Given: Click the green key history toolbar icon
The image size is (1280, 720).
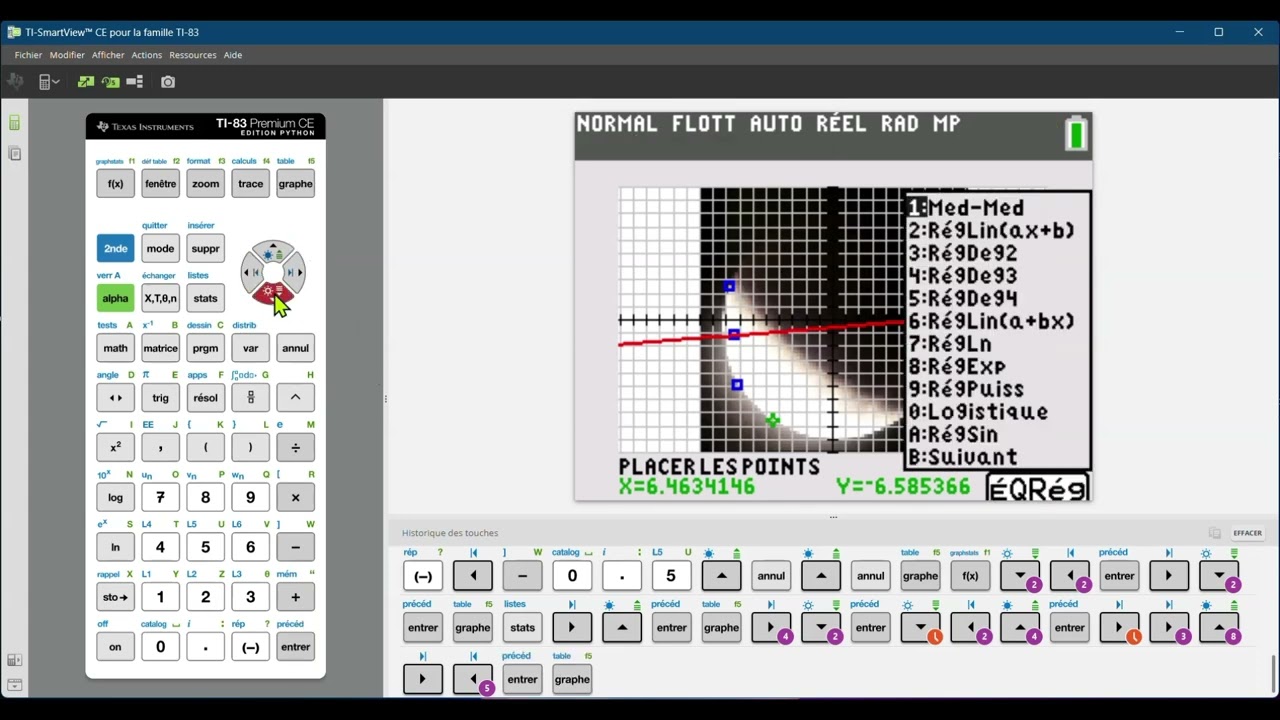Looking at the screenshot, I should [111, 82].
